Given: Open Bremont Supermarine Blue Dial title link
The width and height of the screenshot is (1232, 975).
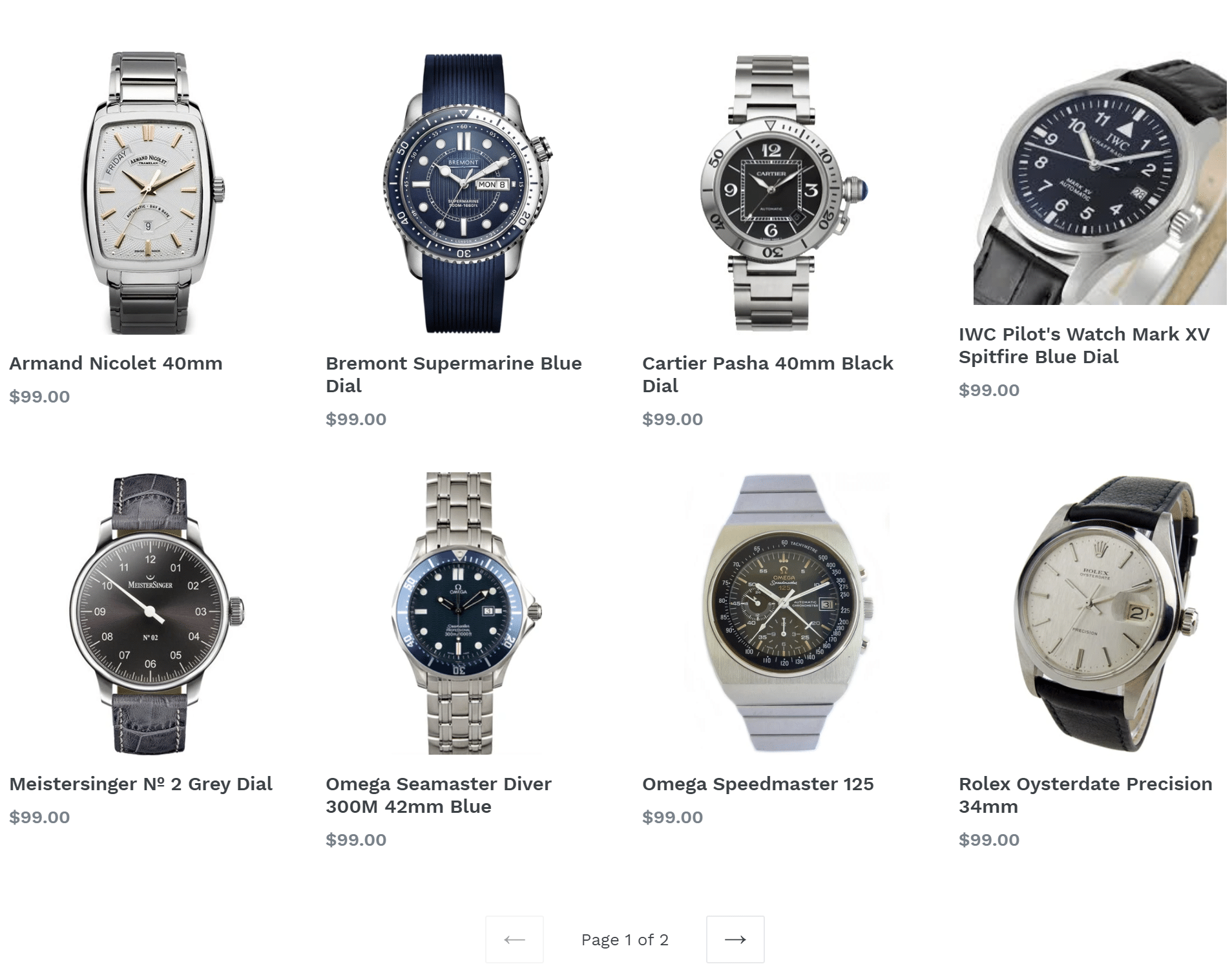Looking at the screenshot, I should click(454, 374).
